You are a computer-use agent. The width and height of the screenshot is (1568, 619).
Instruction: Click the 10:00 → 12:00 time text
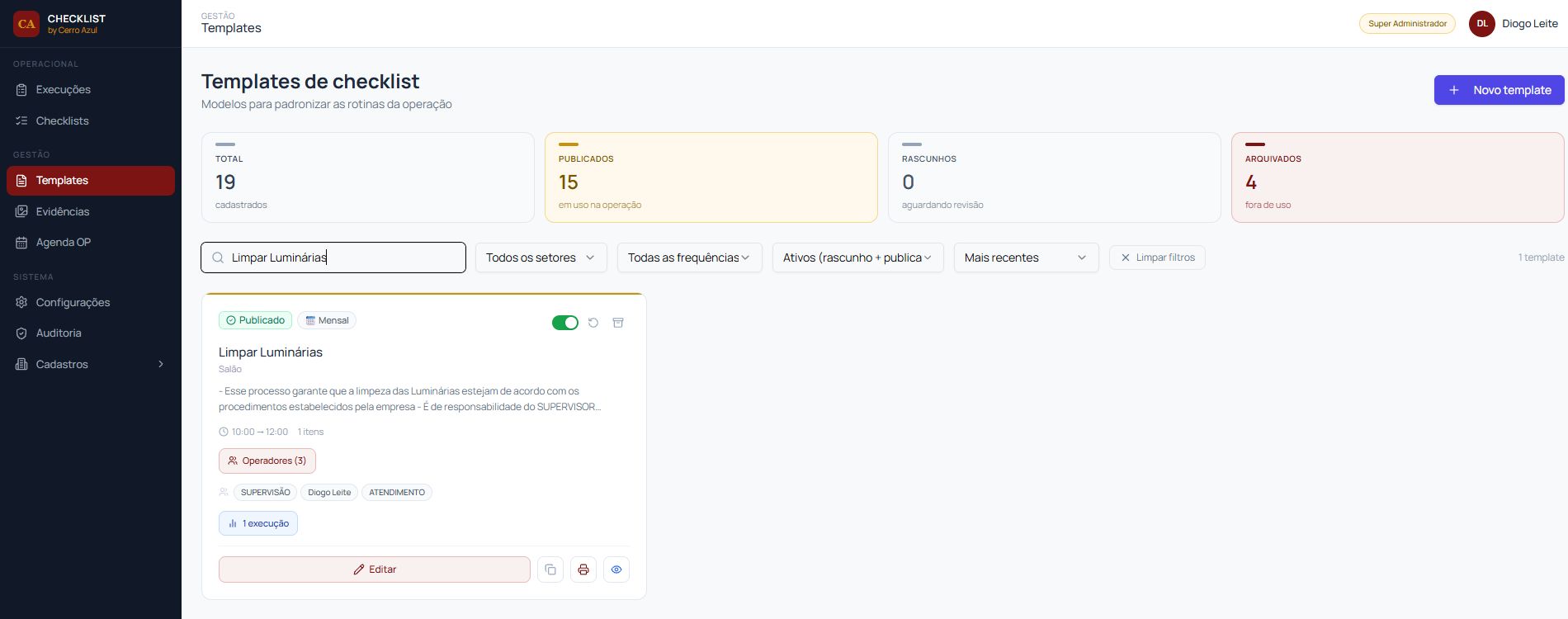260,432
